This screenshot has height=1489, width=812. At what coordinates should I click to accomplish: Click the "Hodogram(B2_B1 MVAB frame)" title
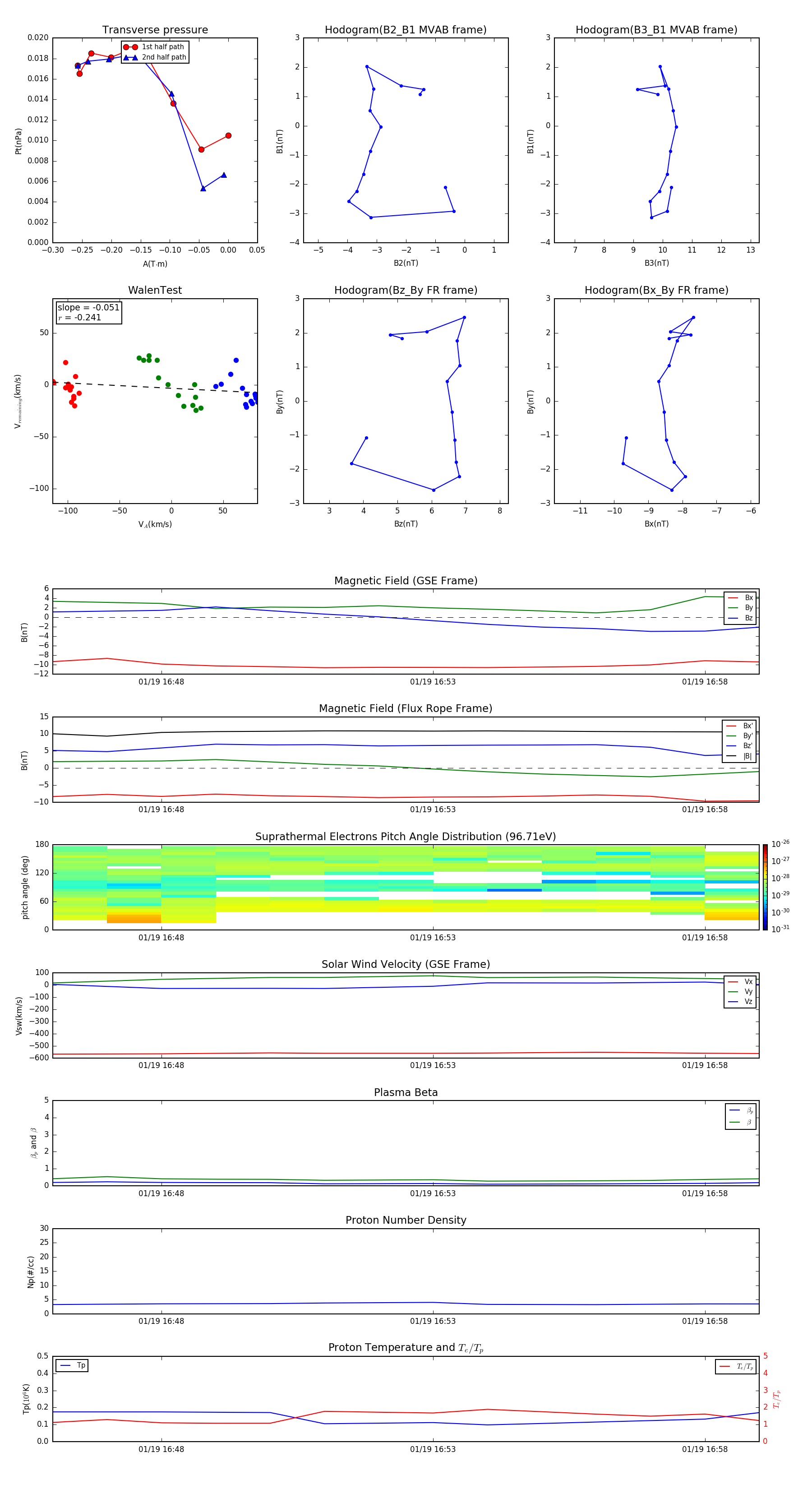point(406,30)
